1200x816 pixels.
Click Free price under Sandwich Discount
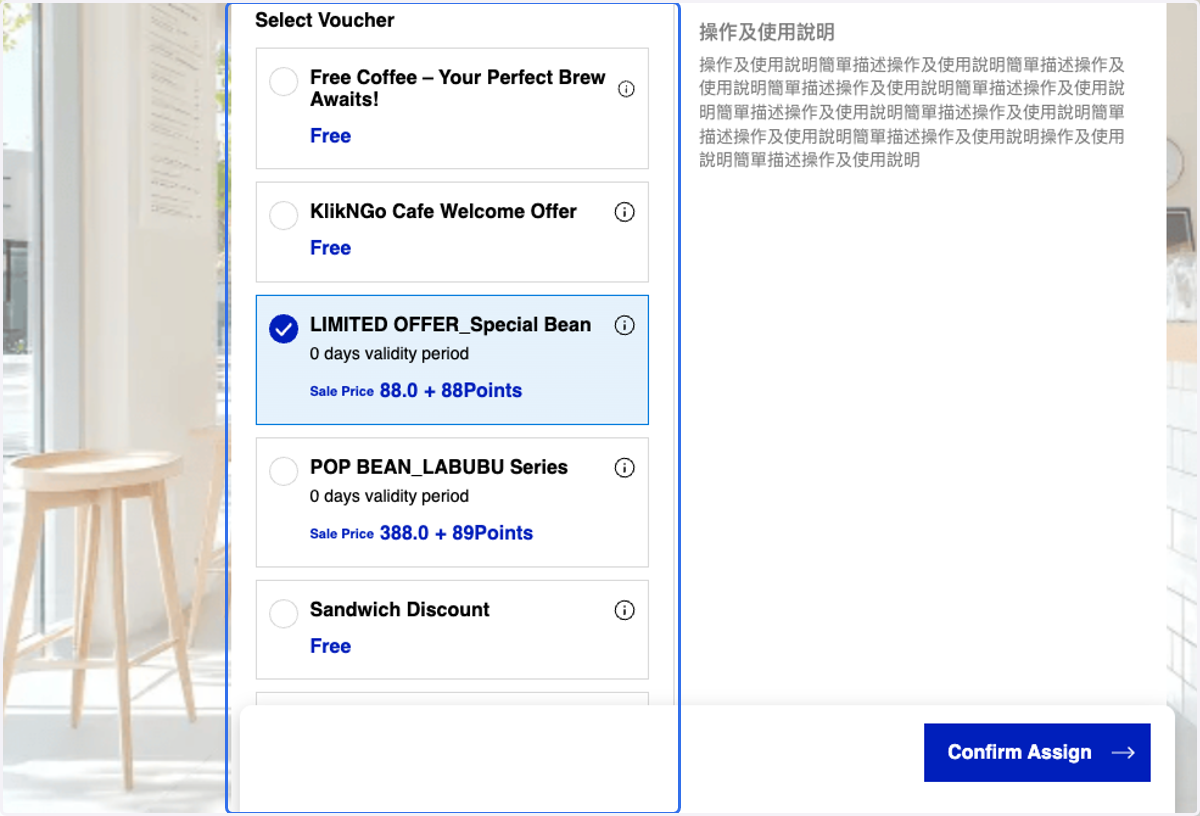[330, 646]
